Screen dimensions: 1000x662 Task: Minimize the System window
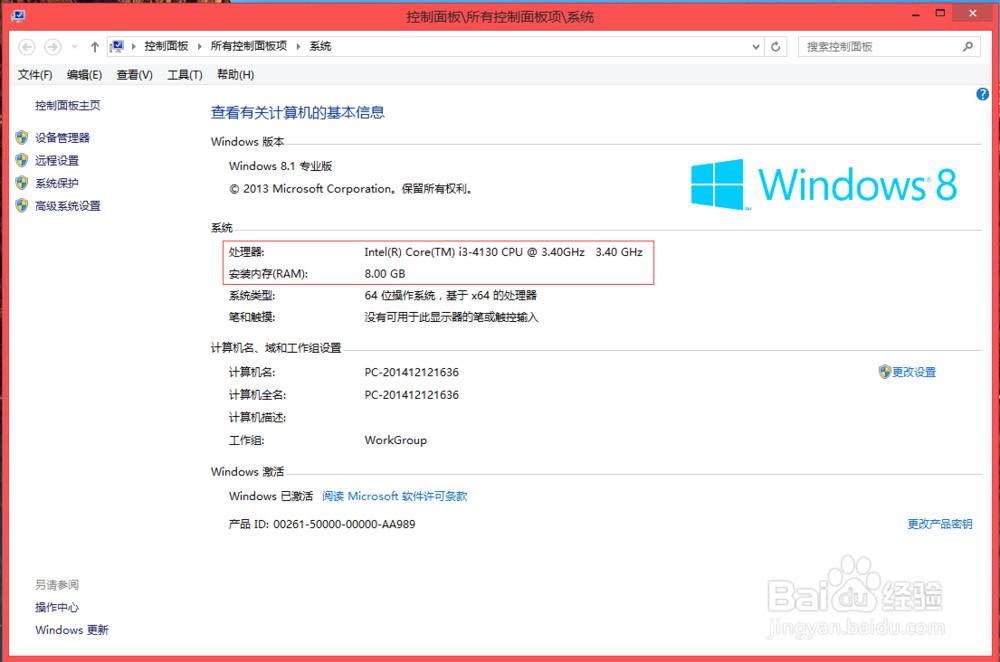coord(916,14)
